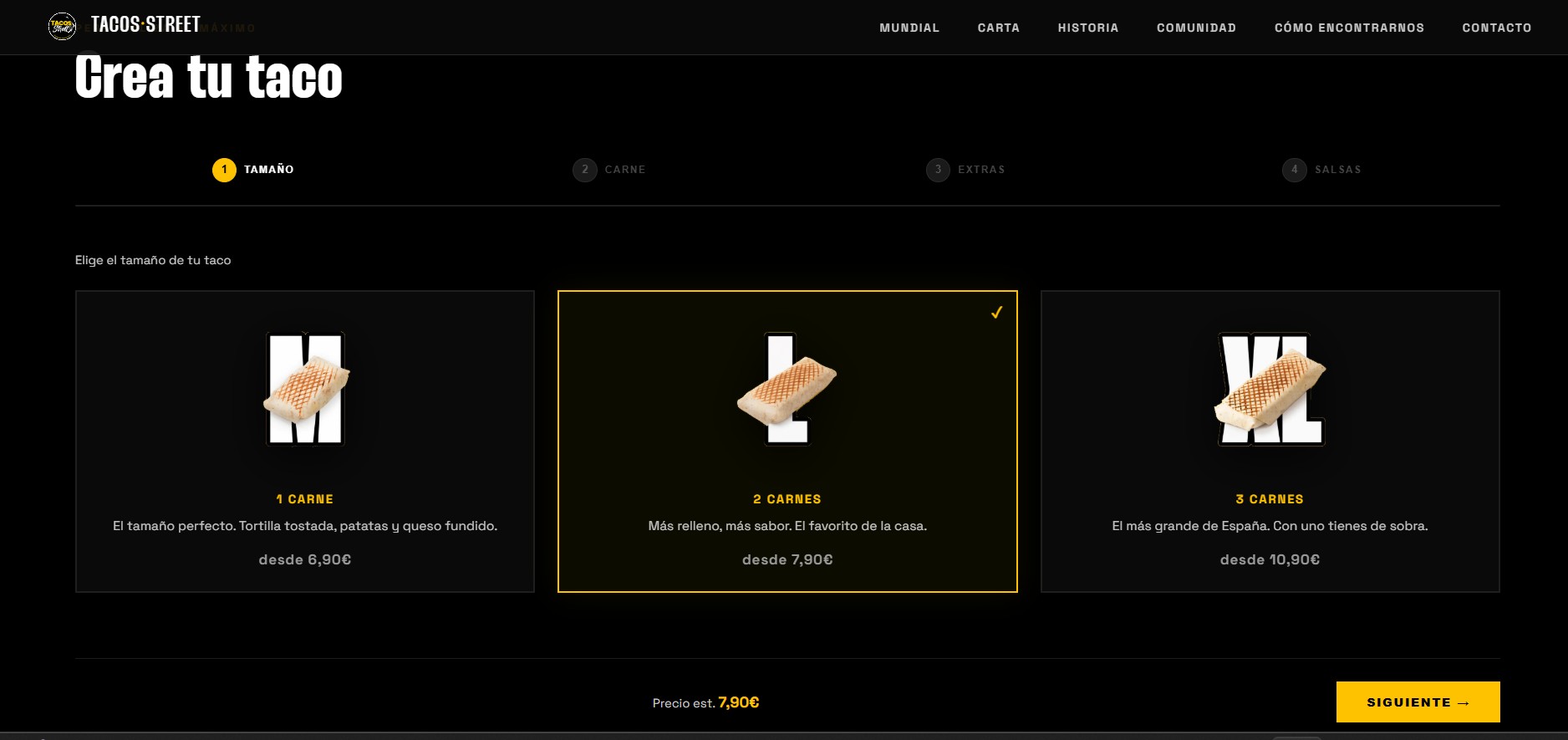Select the 1 CARNE title

coord(305,499)
